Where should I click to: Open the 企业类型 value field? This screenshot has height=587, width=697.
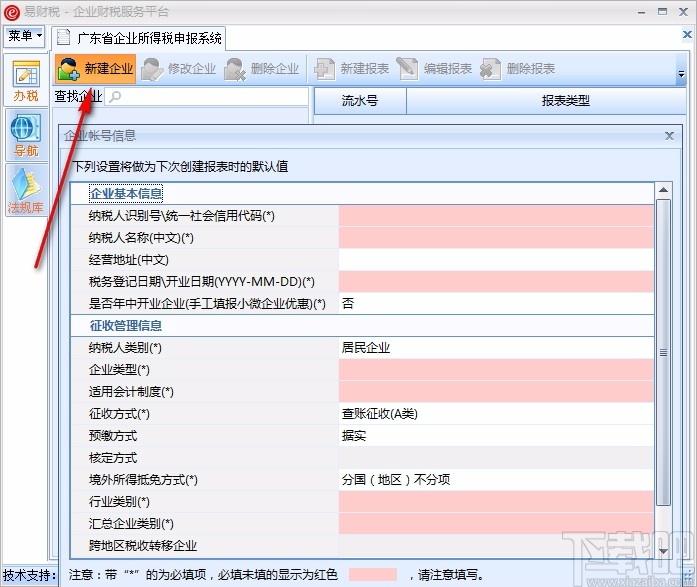tap(496, 370)
